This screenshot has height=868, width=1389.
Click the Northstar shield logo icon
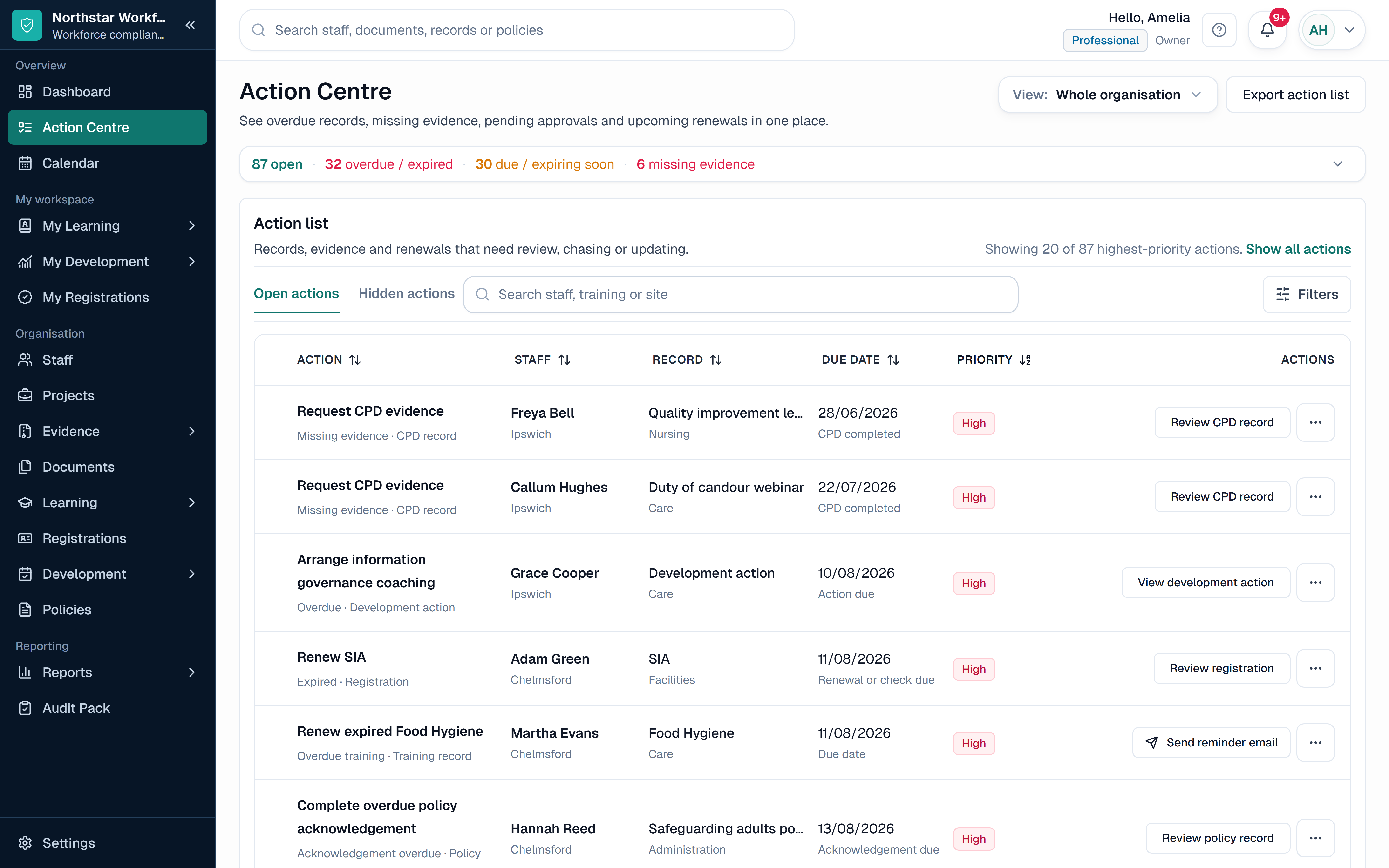point(27,25)
